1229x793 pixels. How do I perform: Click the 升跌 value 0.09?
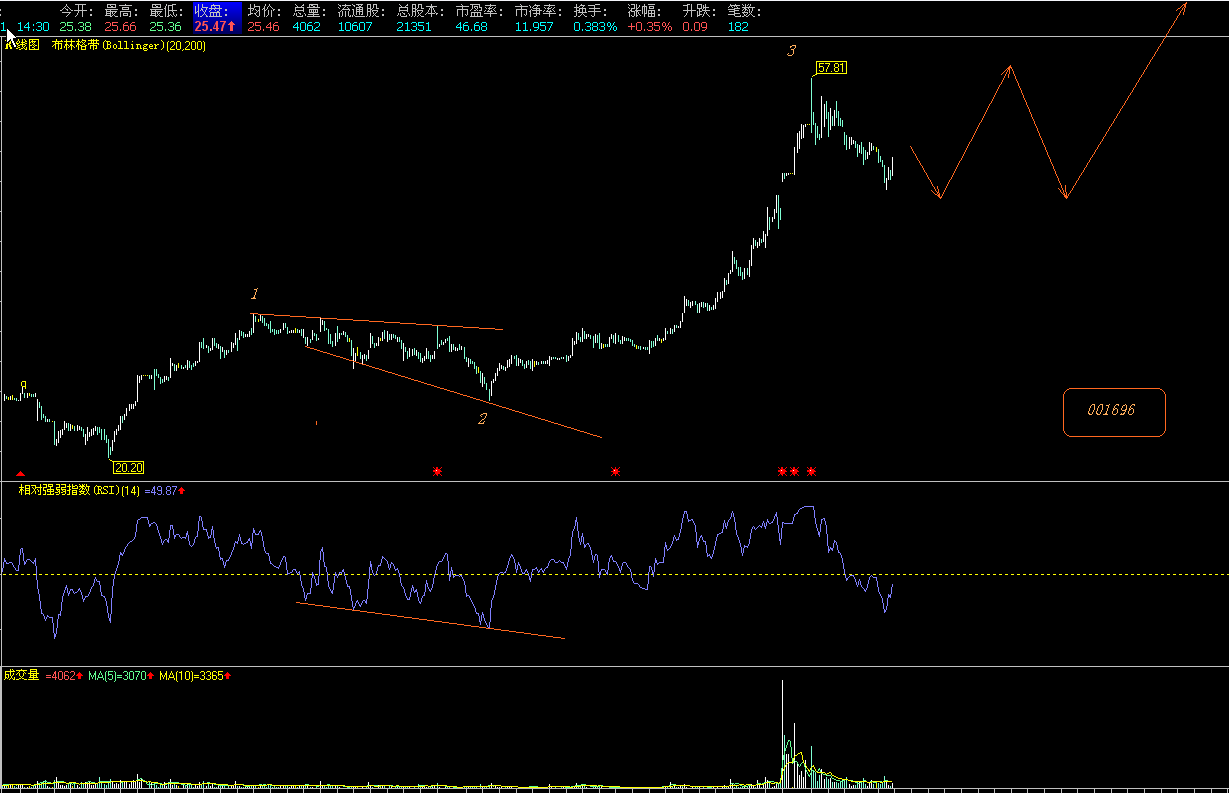[x=695, y=27]
